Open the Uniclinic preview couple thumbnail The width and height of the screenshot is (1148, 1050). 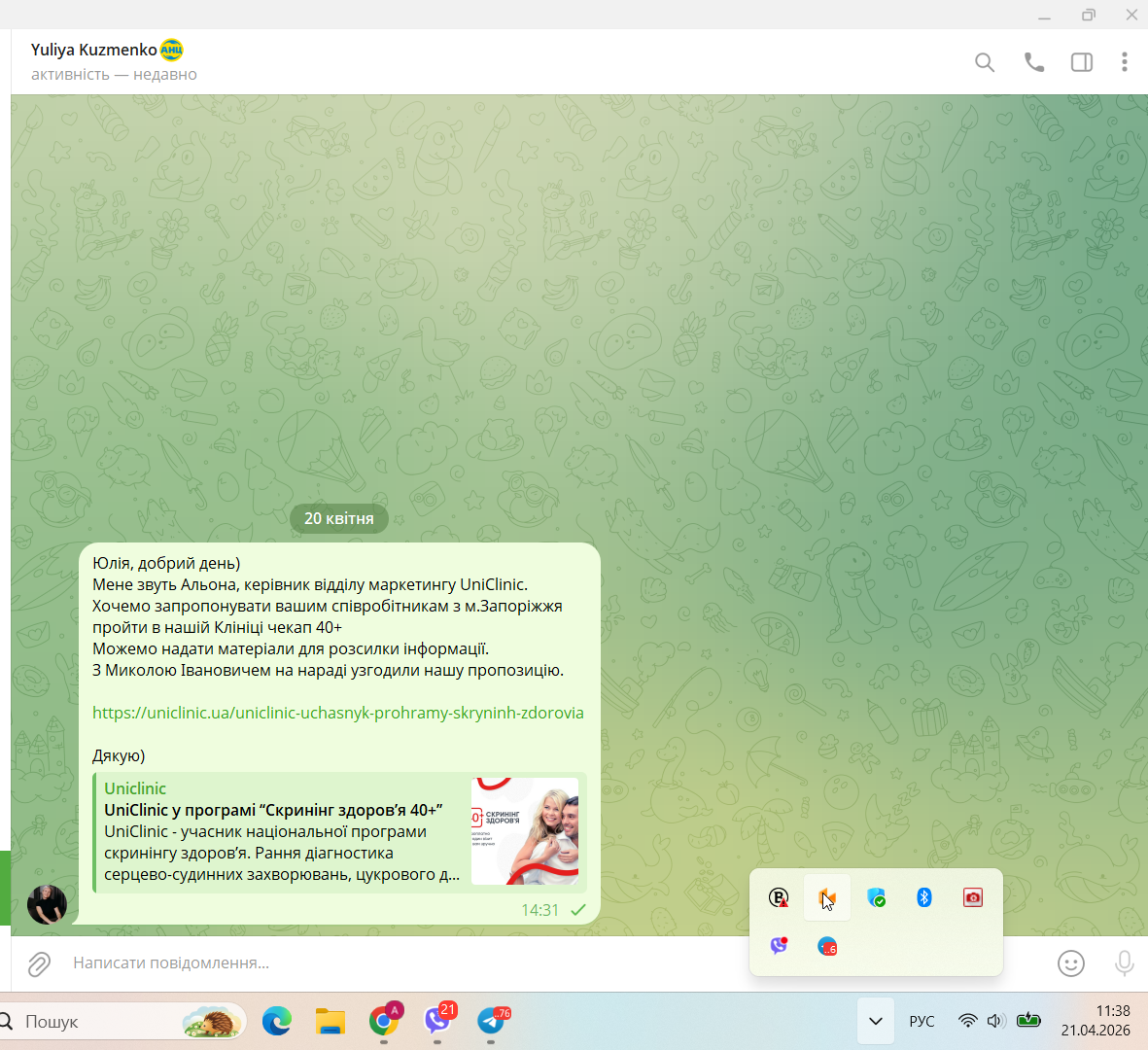(x=525, y=831)
